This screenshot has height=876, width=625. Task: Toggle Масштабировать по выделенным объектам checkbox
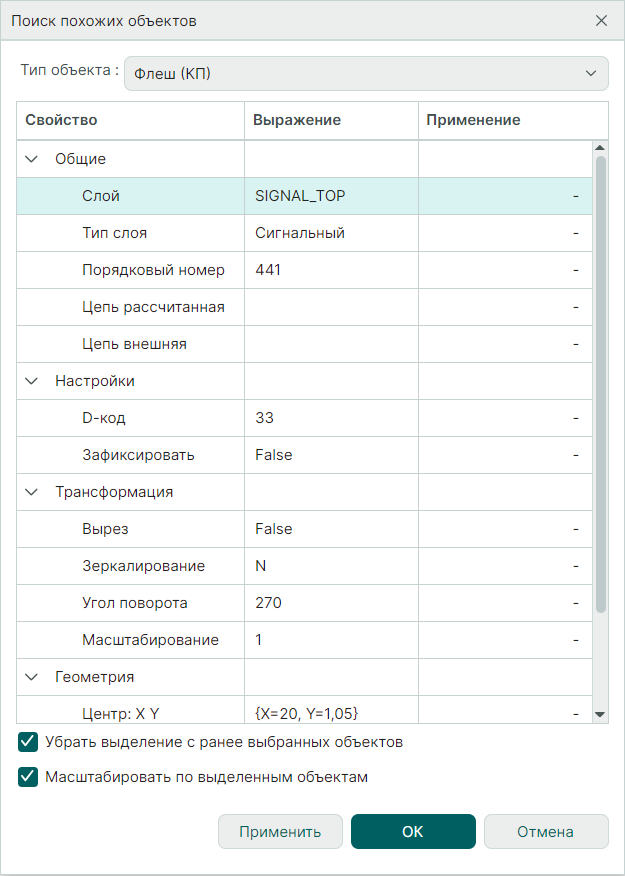point(28,777)
